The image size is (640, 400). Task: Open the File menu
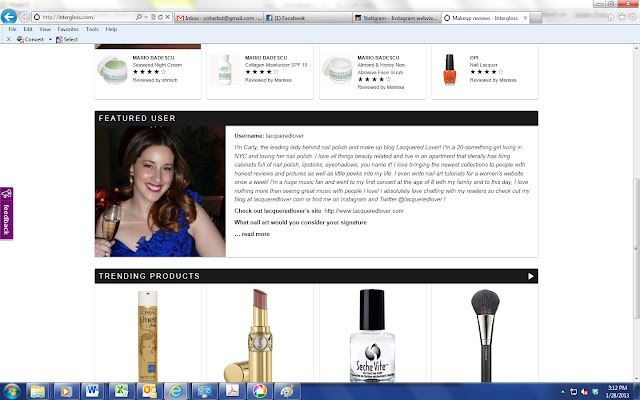(13, 29)
